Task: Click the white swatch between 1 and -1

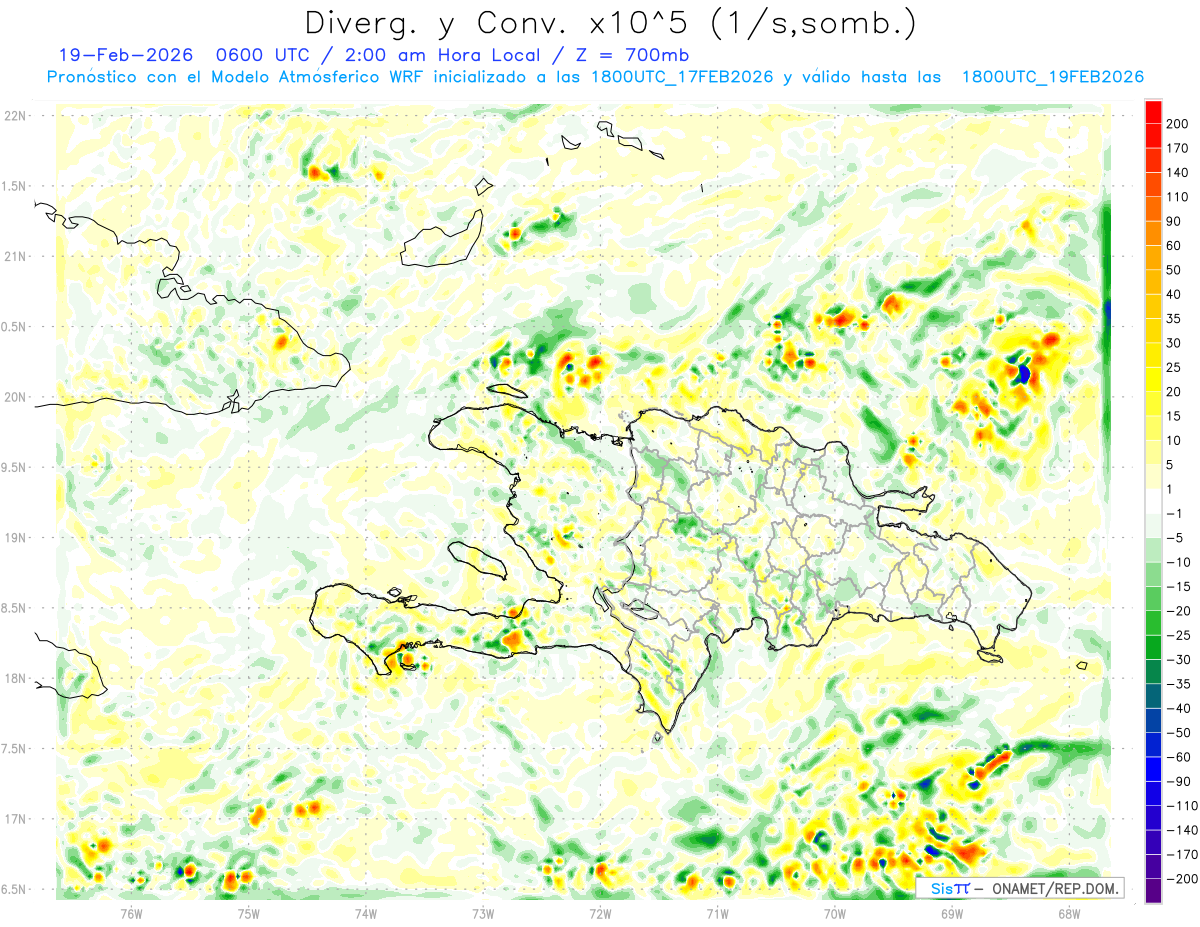Action: click(1153, 501)
